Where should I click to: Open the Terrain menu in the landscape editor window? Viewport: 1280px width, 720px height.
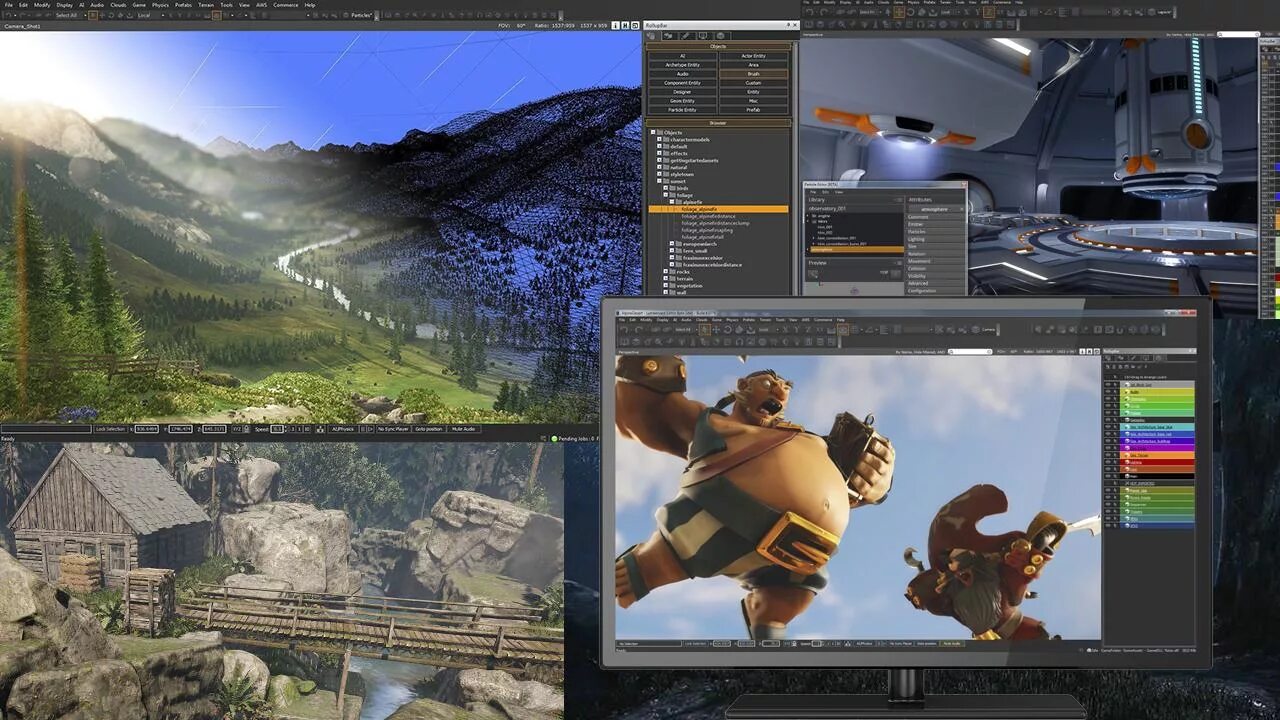(206, 5)
